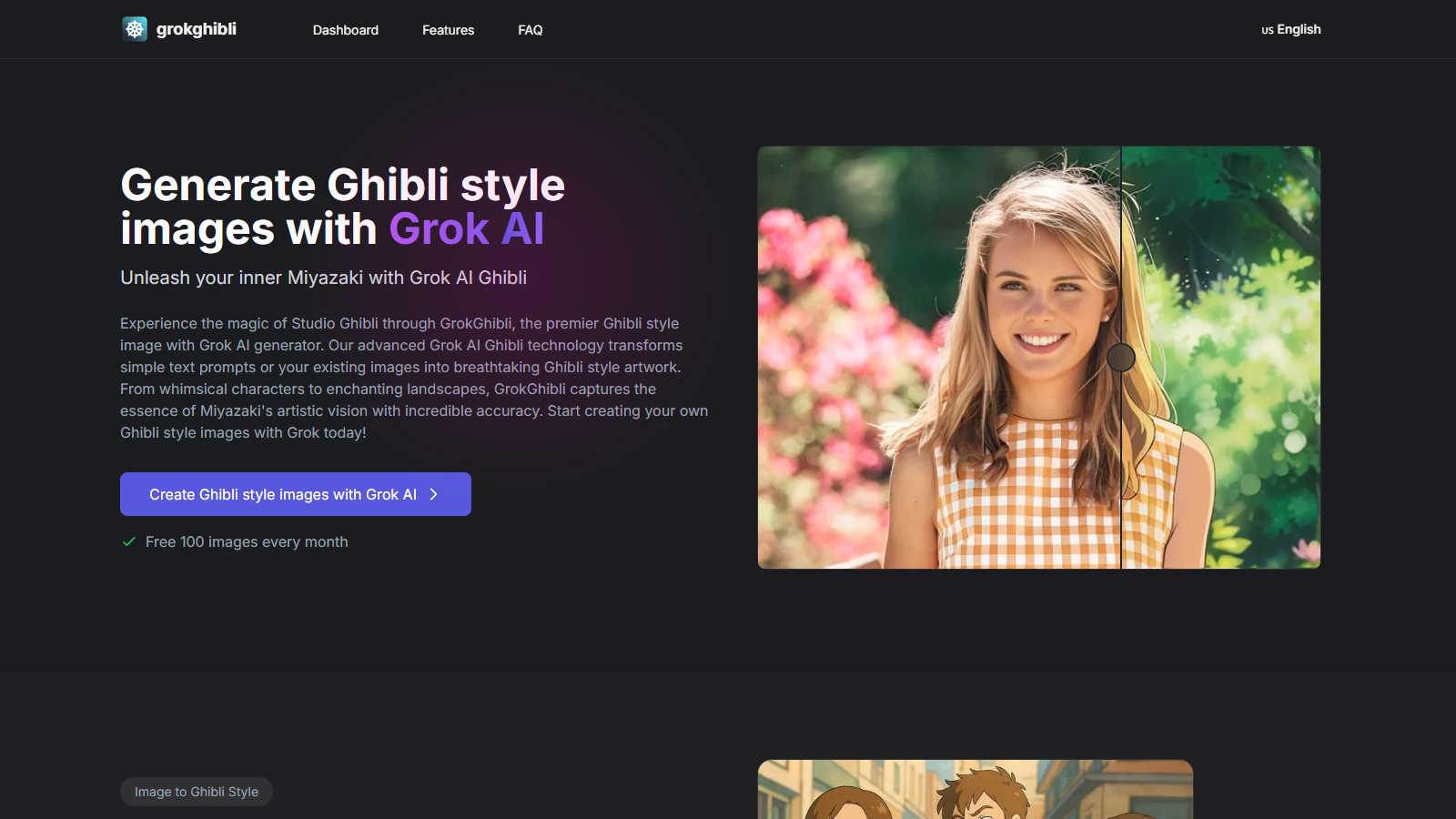Screen dimensions: 1456x819
Task: Click the Free 100 images every month text
Action: [x=247, y=541]
